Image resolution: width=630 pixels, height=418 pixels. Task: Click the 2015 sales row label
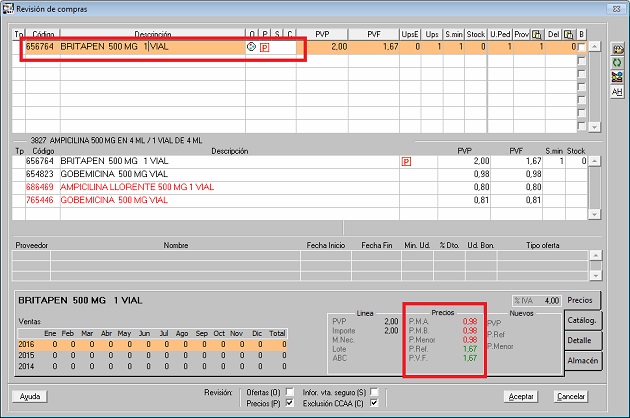click(x=26, y=355)
